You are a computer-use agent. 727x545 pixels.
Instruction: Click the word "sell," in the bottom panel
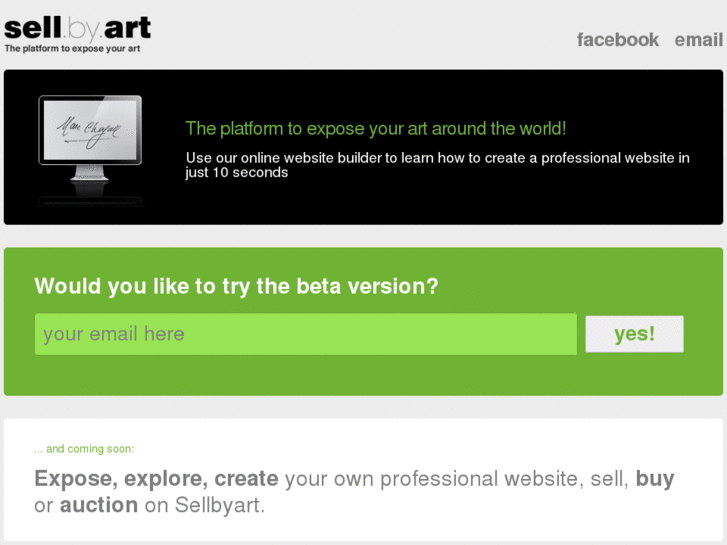click(608, 479)
